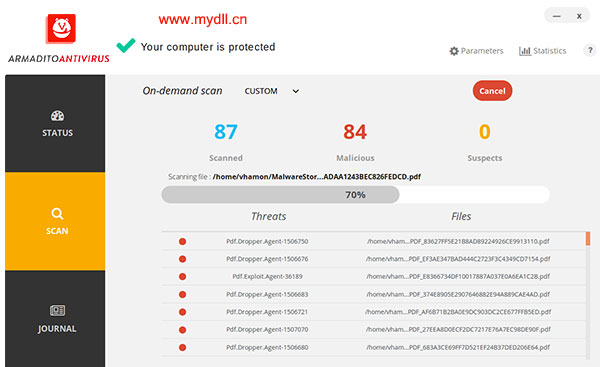
Task: Click red dot for Pdf.Dropper.Agent-1506680
Action: click(x=183, y=347)
